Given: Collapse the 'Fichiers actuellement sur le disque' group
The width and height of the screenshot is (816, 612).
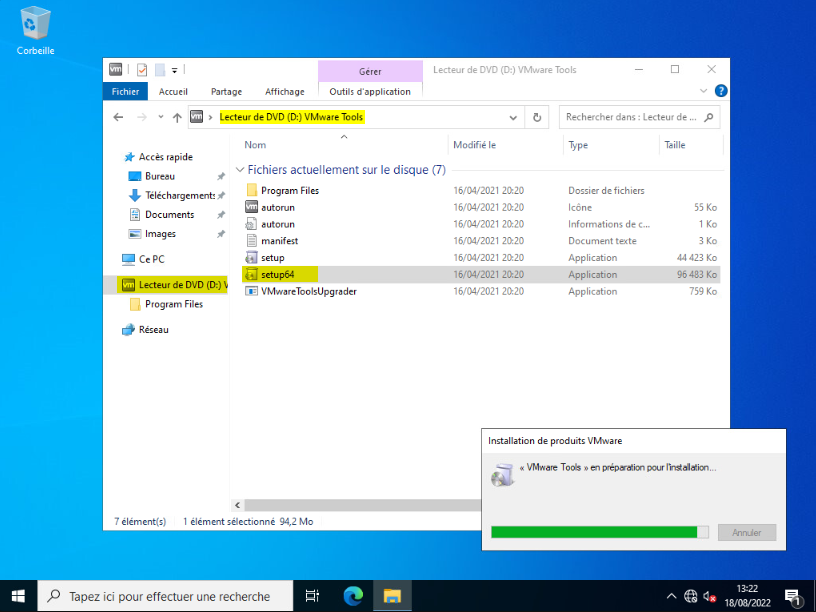Looking at the screenshot, I should pos(239,170).
